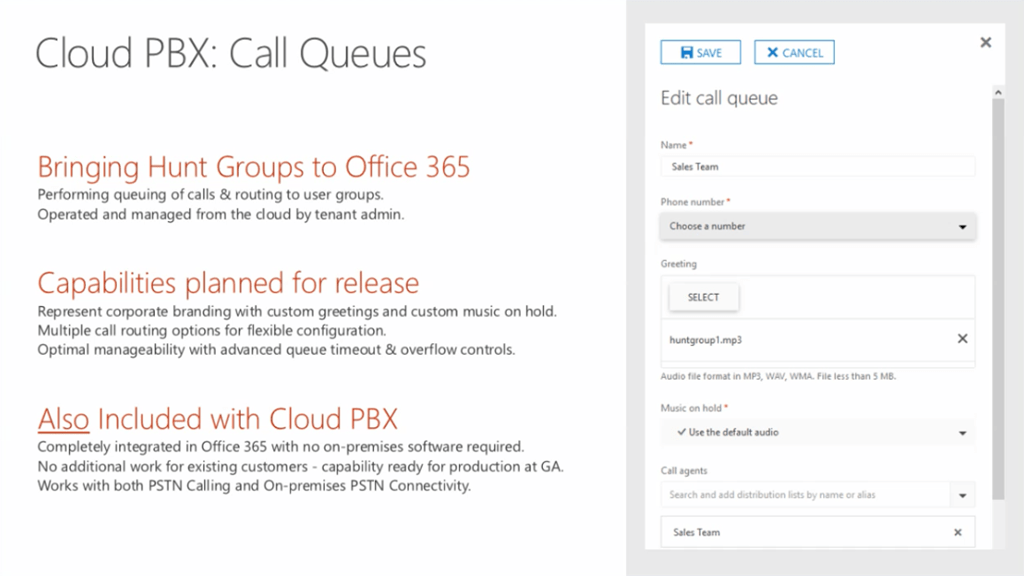Screen dimensions: 1024x576
Task: Open the Choose a number dropdown
Action: click(x=817, y=227)
